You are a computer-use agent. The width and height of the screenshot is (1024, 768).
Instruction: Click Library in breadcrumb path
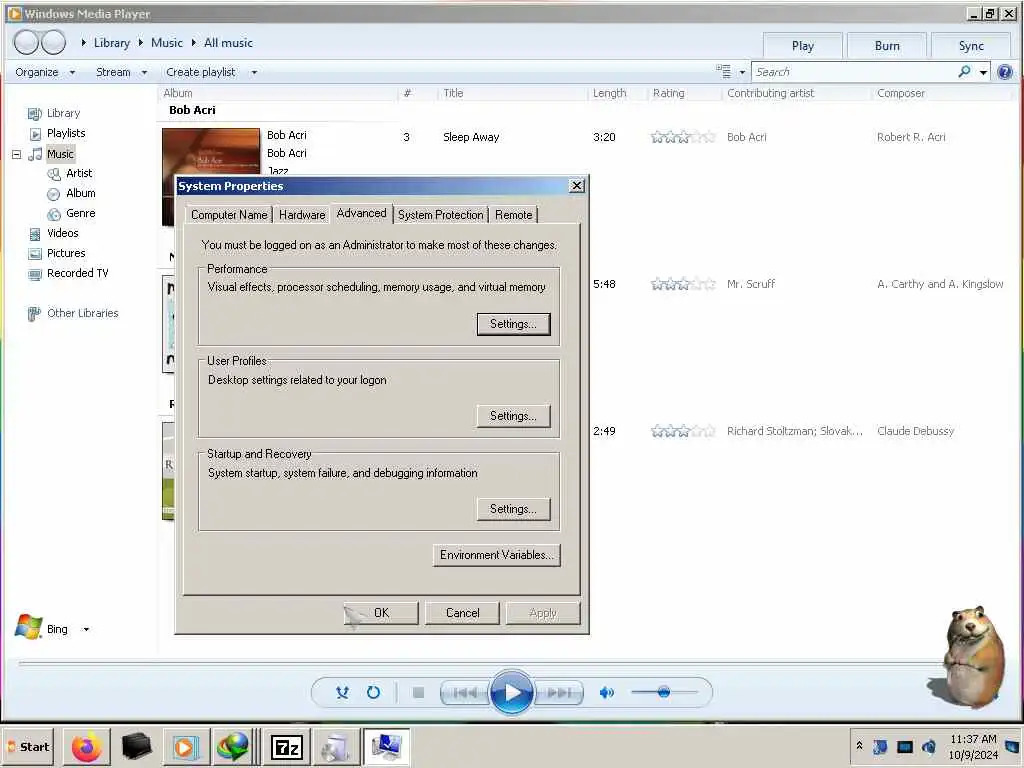click(x=112, y=43)
